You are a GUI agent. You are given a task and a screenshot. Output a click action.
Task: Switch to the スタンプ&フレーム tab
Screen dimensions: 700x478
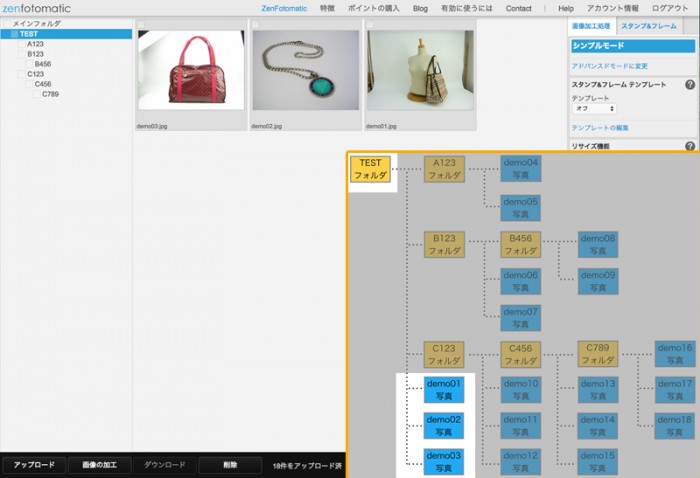[649, 26]
